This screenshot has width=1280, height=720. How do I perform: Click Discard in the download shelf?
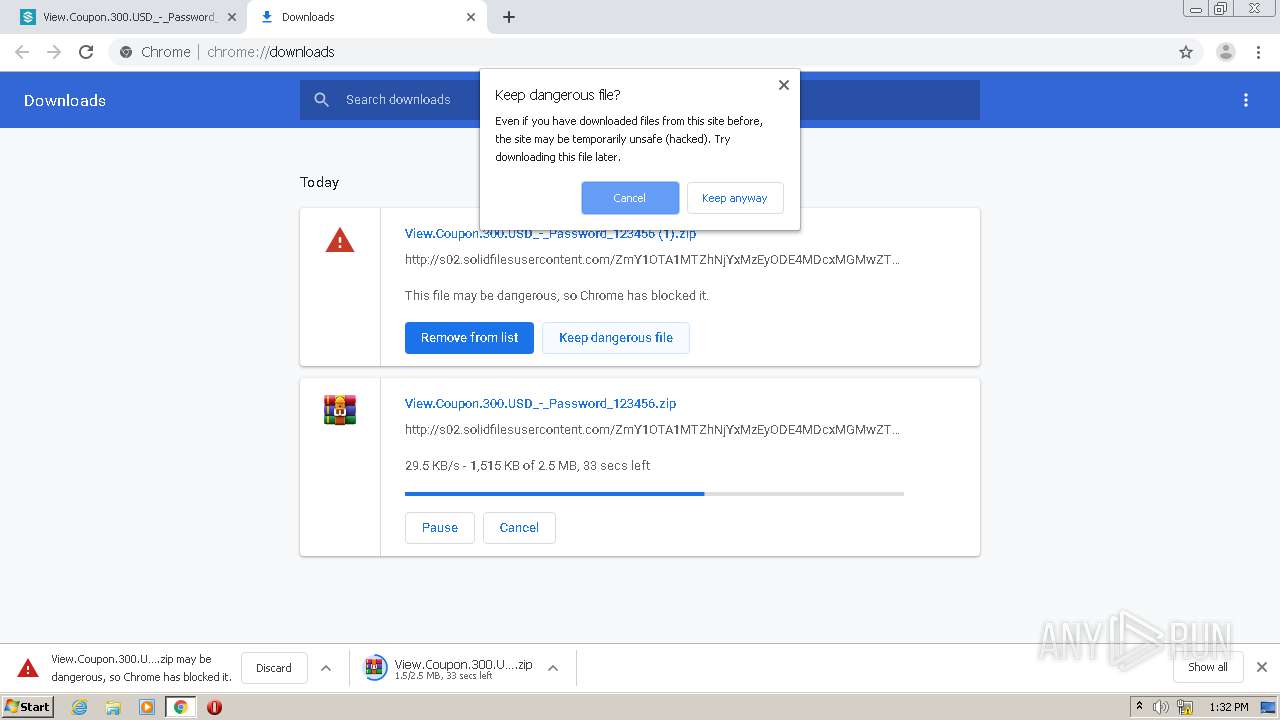(274, 668)
